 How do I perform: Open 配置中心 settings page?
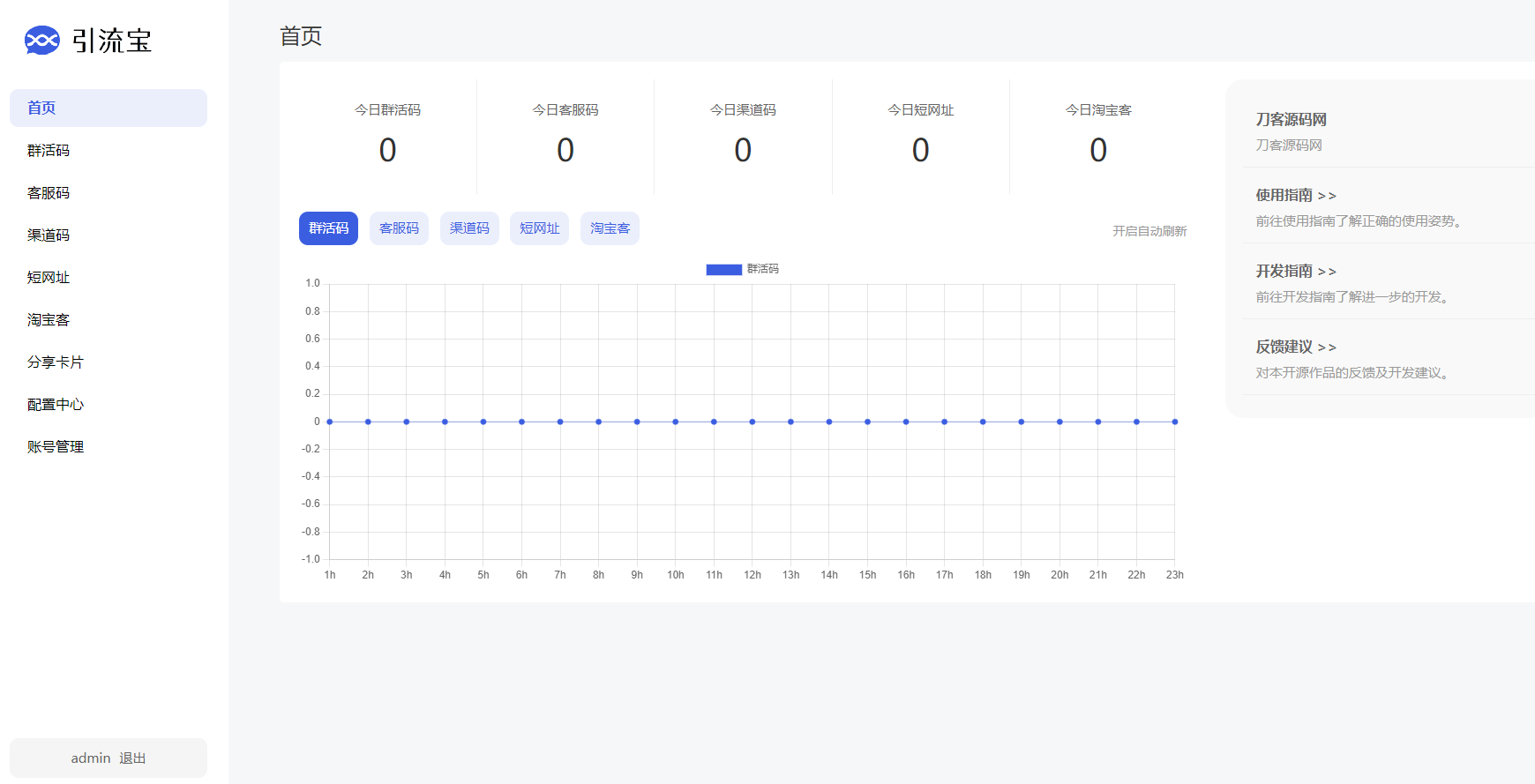click(56, 405)
